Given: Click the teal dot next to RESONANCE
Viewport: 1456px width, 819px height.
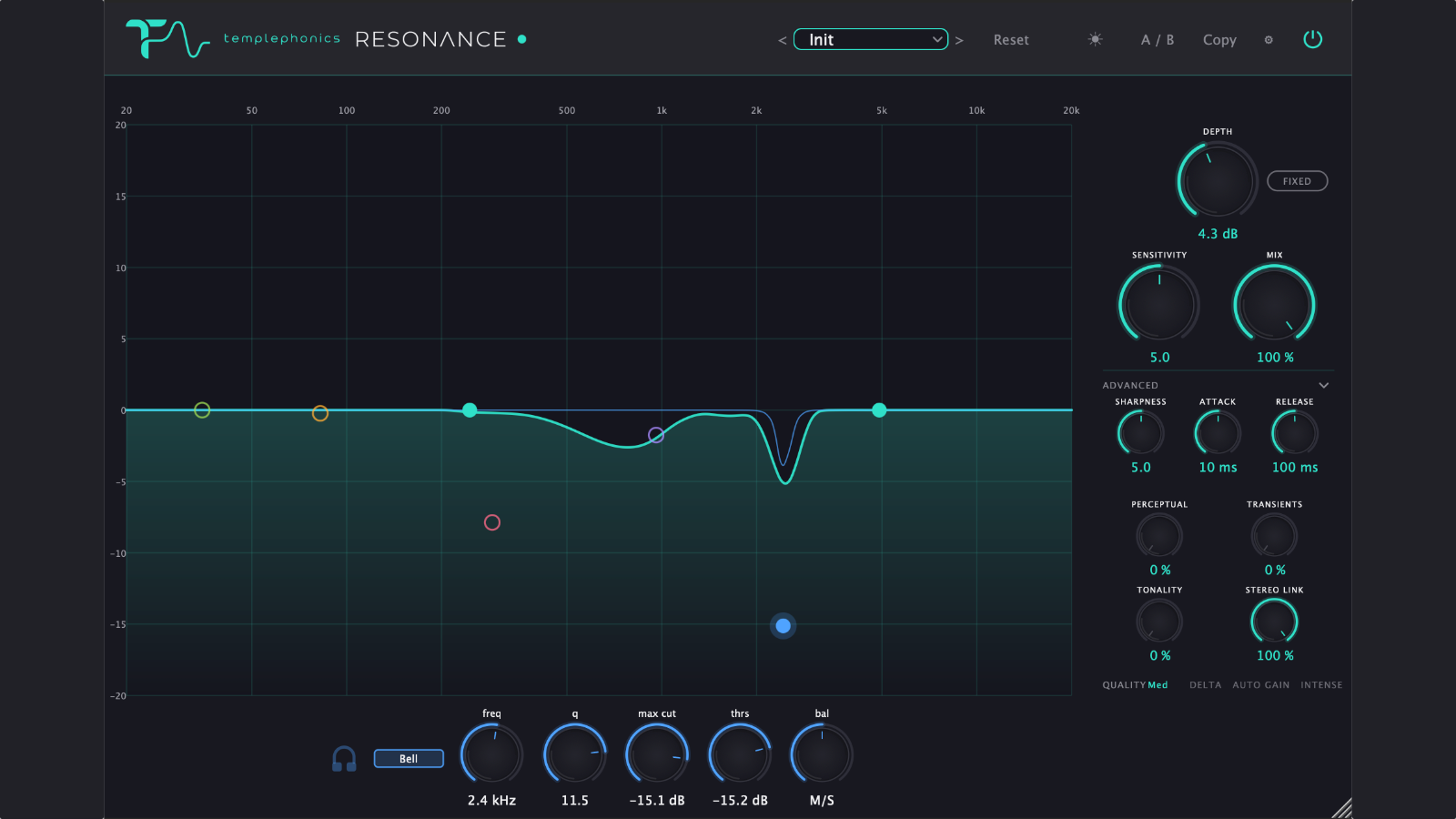Looking at the screenshot, I should point(522,39).
